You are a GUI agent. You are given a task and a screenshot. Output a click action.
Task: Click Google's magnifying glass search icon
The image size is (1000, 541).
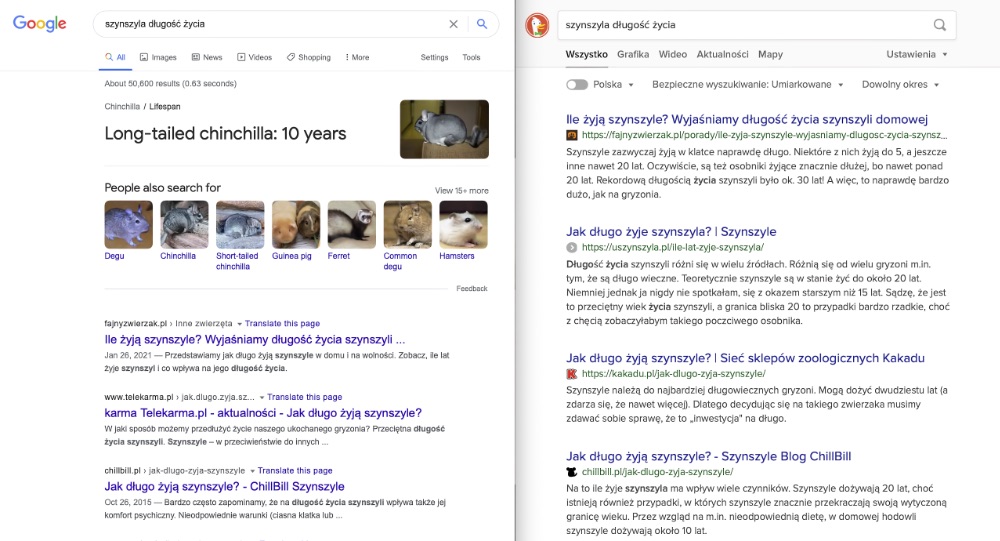(482, 24)
